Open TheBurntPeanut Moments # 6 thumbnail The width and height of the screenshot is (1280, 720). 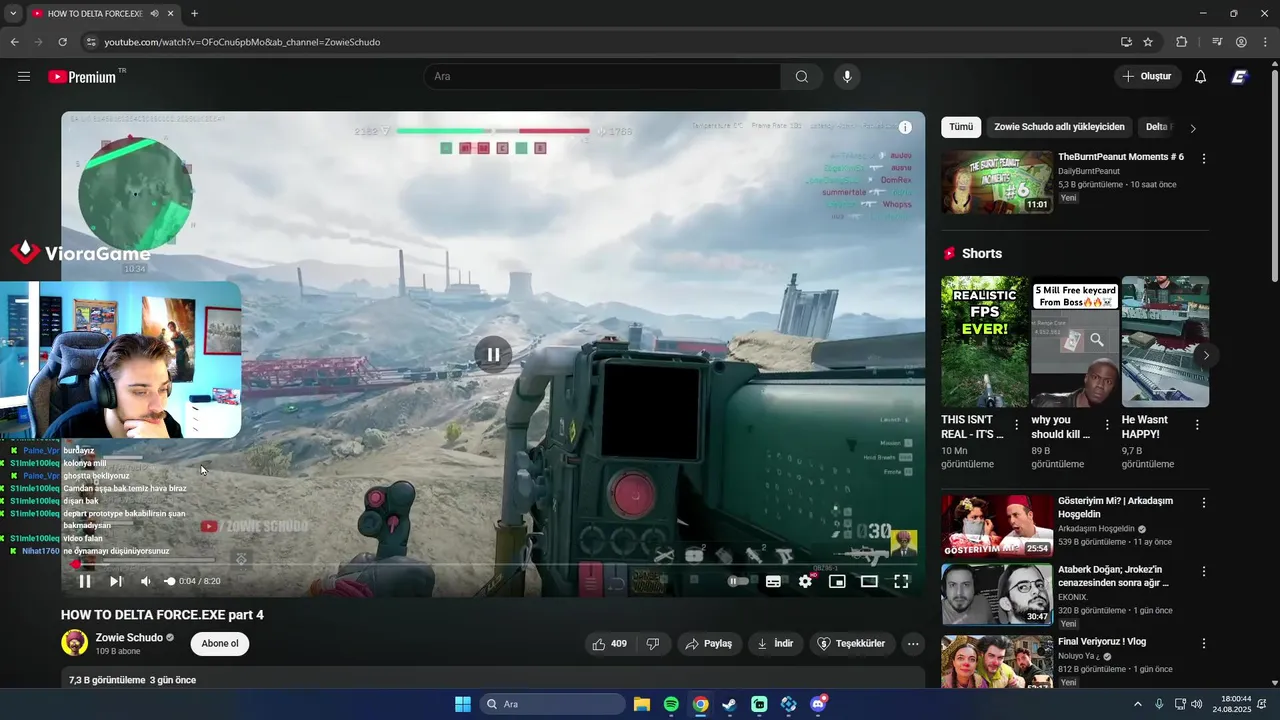997,182
